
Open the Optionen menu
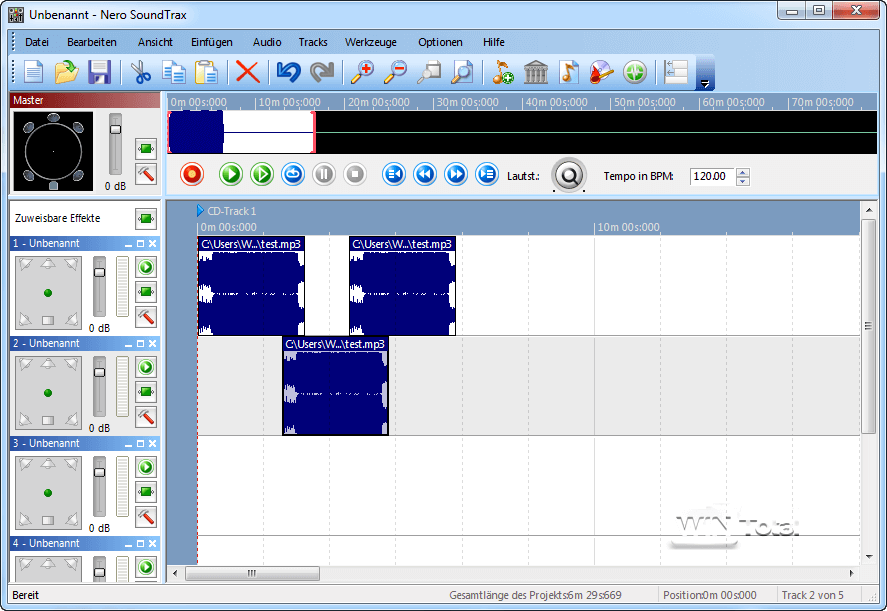coord(440,42)
